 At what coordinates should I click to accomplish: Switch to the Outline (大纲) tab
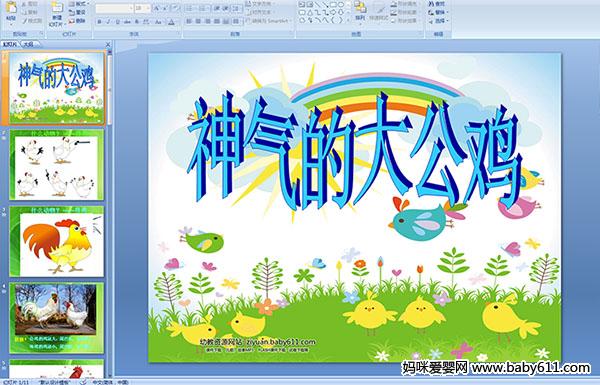pos(28,44)
